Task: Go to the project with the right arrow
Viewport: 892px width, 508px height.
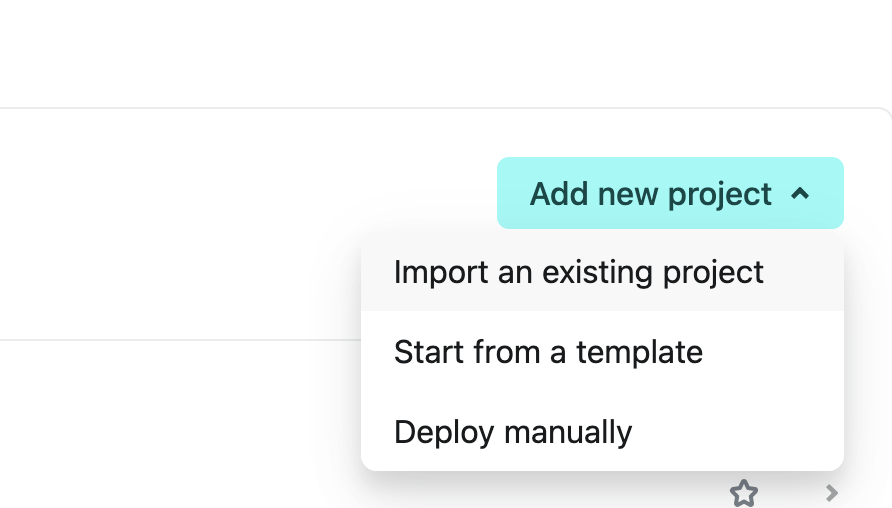Action: pyautogui.click(x=832, y=493)
